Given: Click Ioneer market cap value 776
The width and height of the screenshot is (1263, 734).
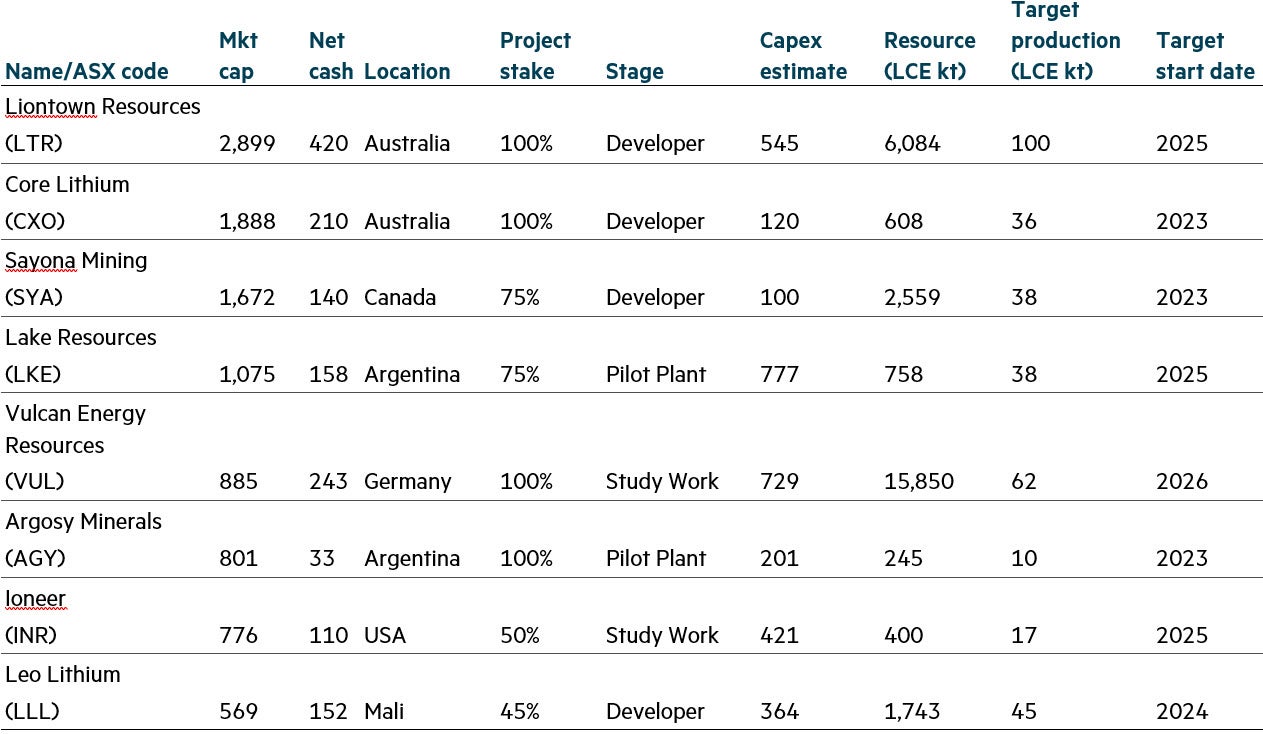Looking at the screenshot, I should point(239,635).
